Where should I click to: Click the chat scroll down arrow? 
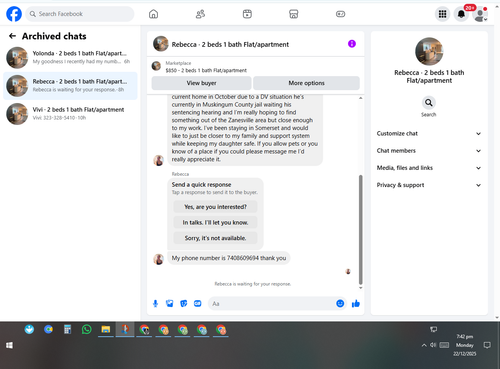pos(360,288)
